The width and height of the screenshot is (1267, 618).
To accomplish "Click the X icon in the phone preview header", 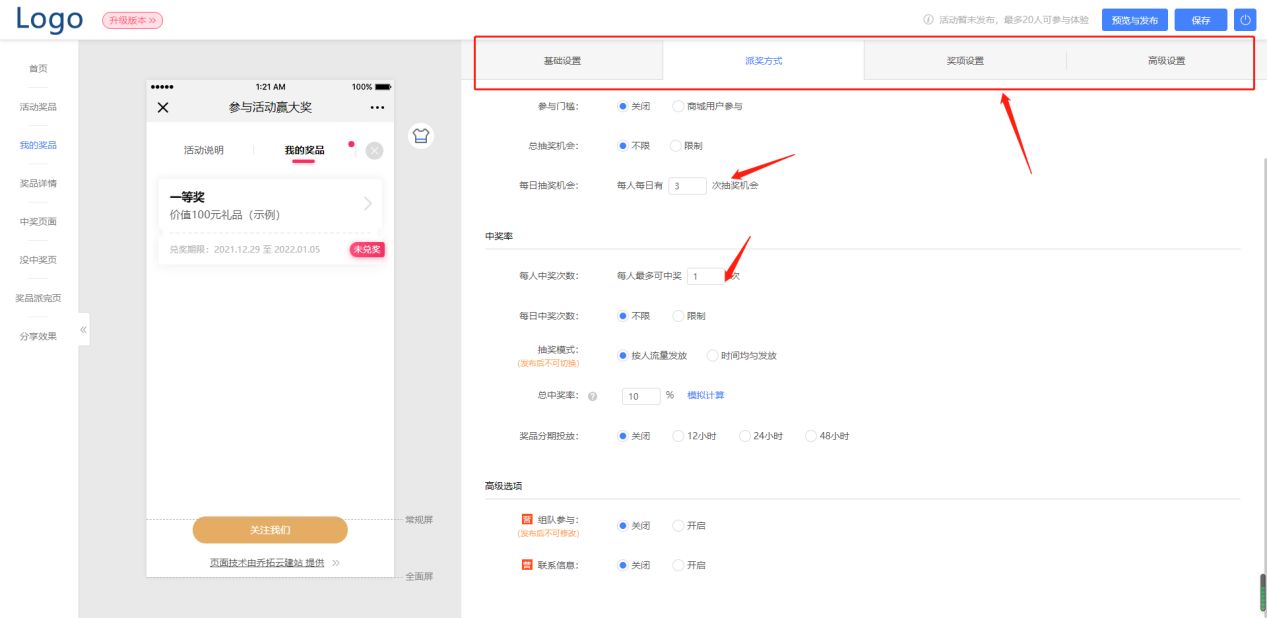I will pos(163,106).
